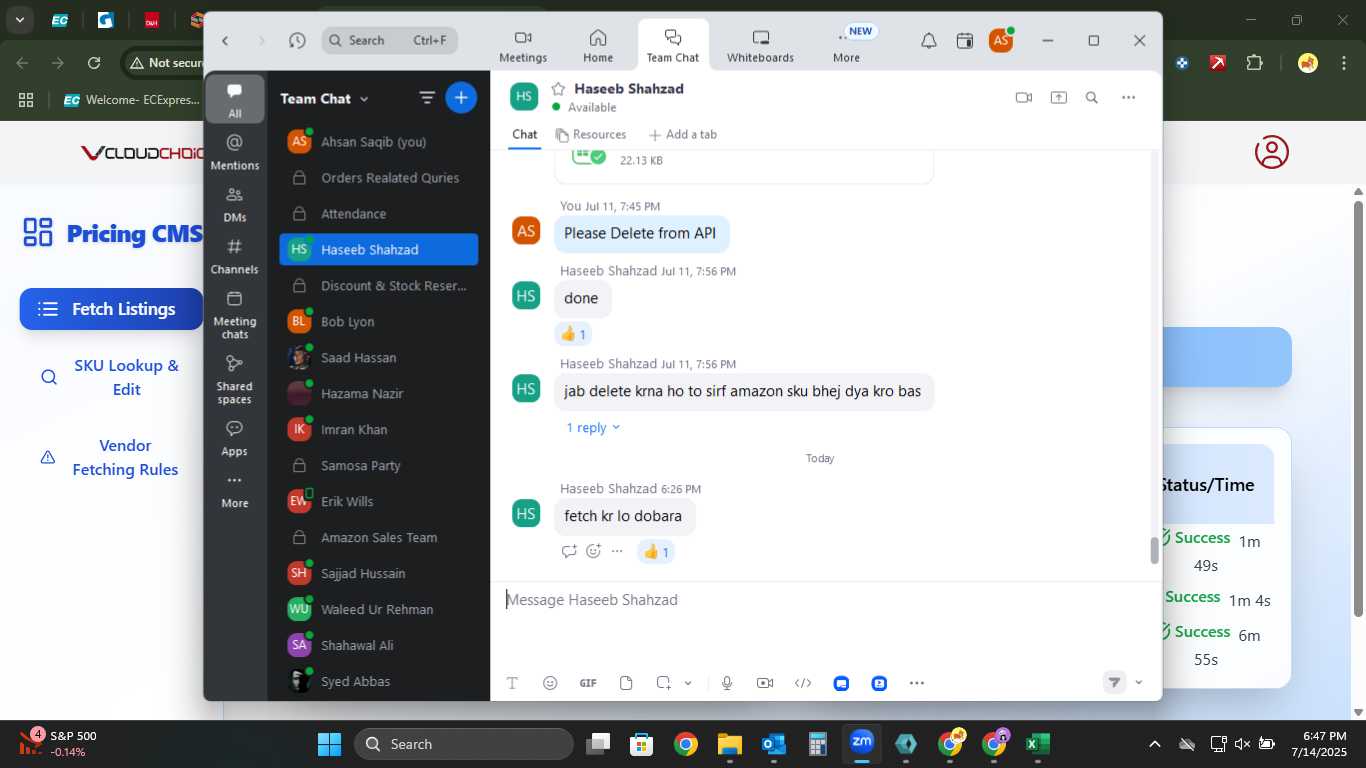Reply to the 'fetch kr lo dobara' message
1366x768 pixels.
click(x=569, y=551)
